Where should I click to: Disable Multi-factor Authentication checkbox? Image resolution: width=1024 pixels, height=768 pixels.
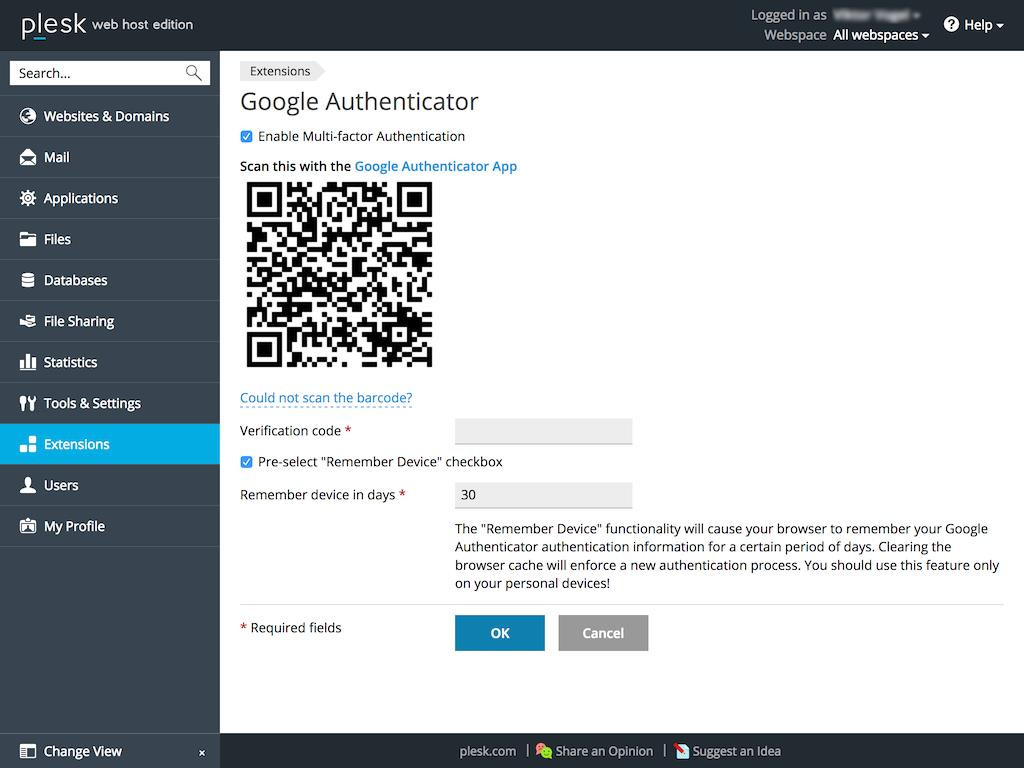coord(246,137)
